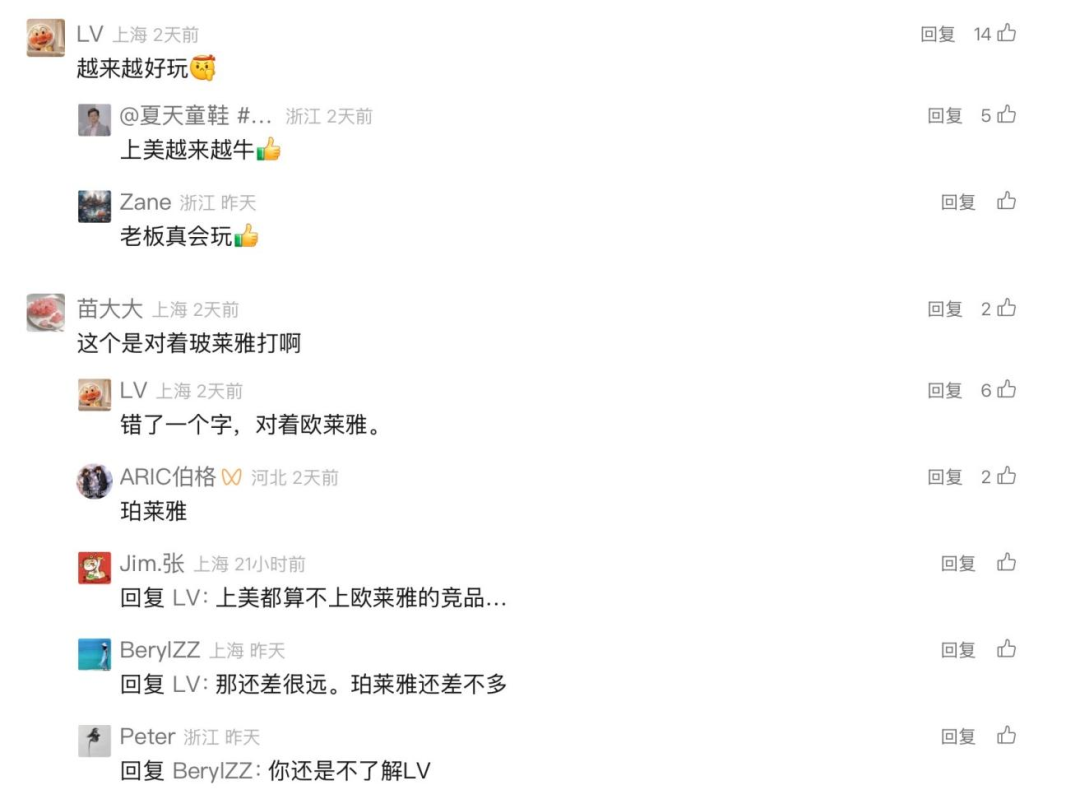Open the @夏天童鞋 username link
The image size is (1080, 799).
pos(196,116)
